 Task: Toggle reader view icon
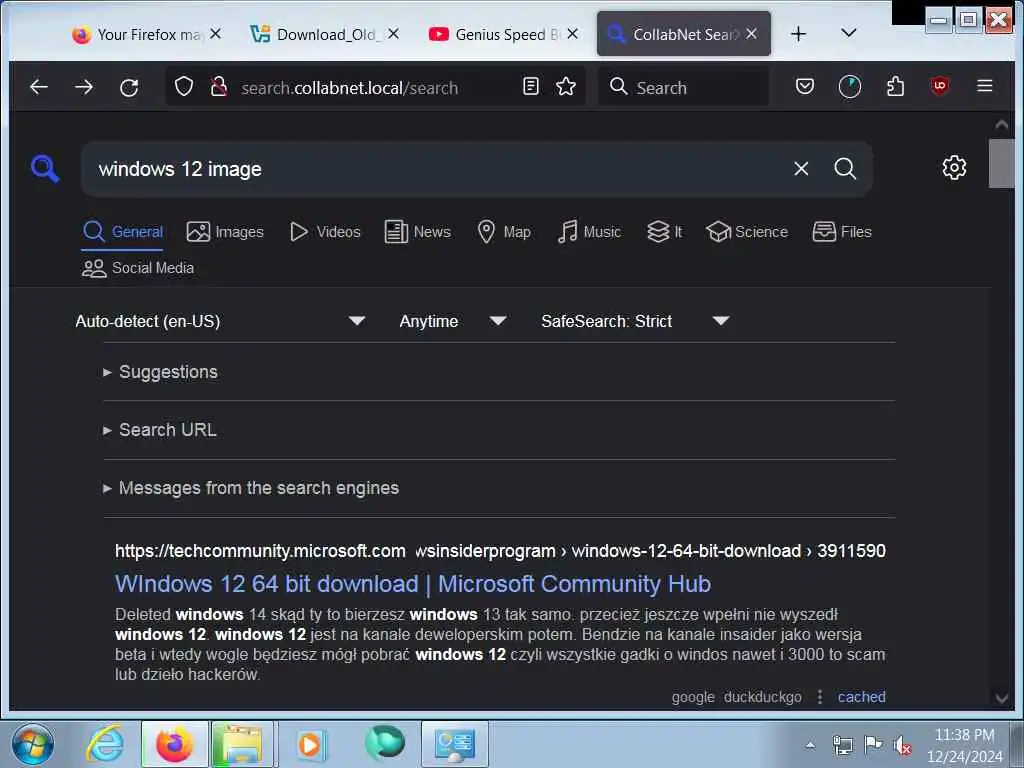point(531,86)
